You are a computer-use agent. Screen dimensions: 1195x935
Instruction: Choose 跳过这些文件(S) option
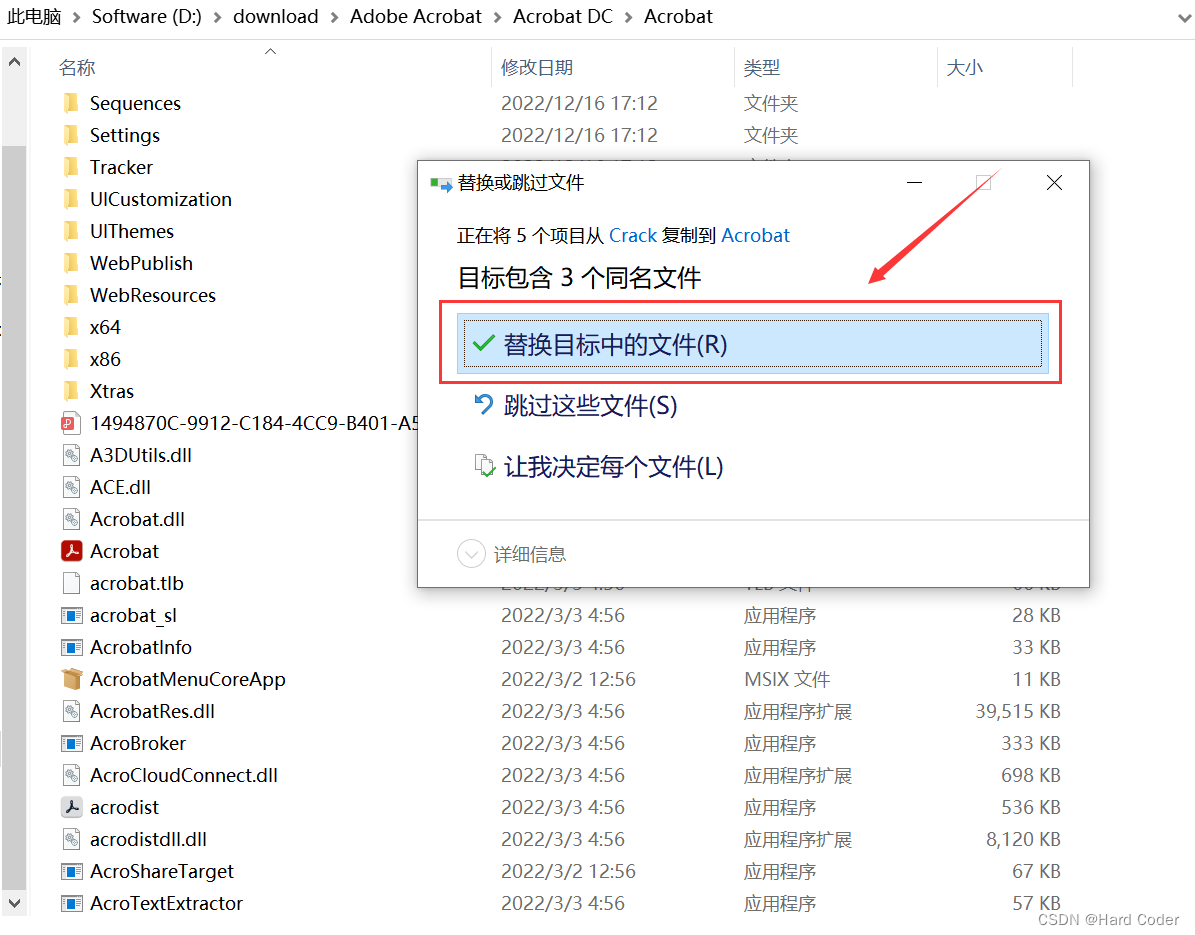[x=575, y=405]
